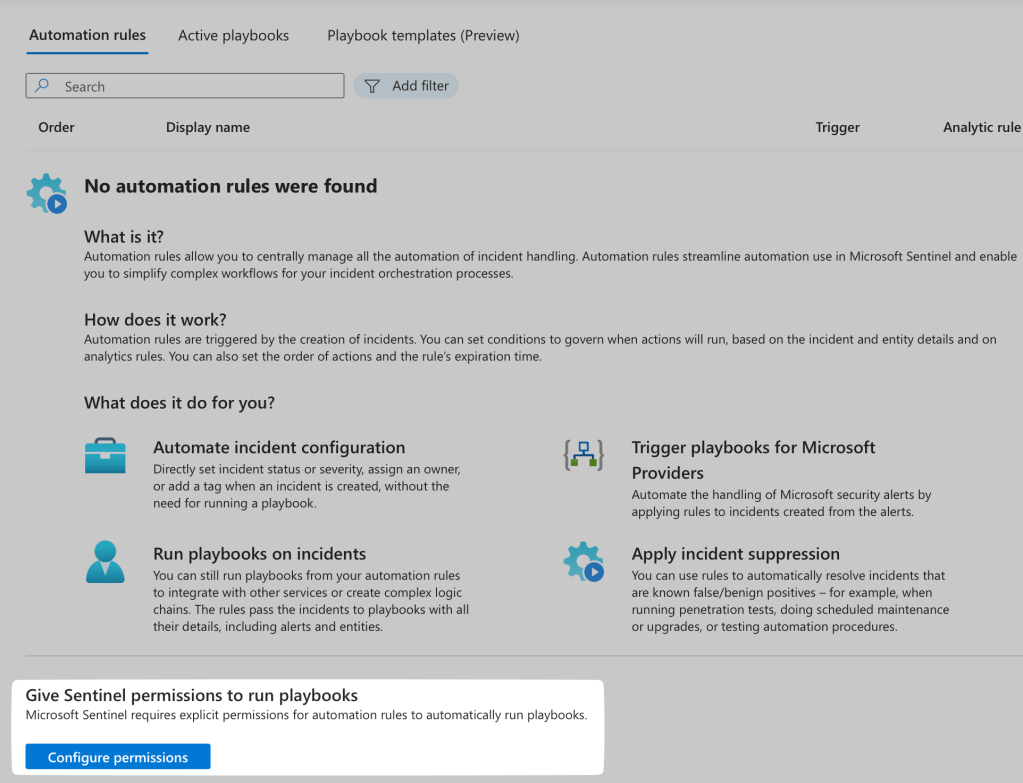Screen dimensions: 1023x783
Task: Open the Active playbooks tab
Action: point(233,35)
